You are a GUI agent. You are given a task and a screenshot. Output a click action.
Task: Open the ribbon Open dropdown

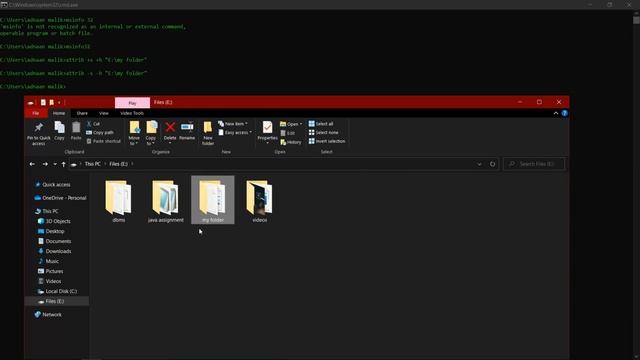[x=291, y=124]
